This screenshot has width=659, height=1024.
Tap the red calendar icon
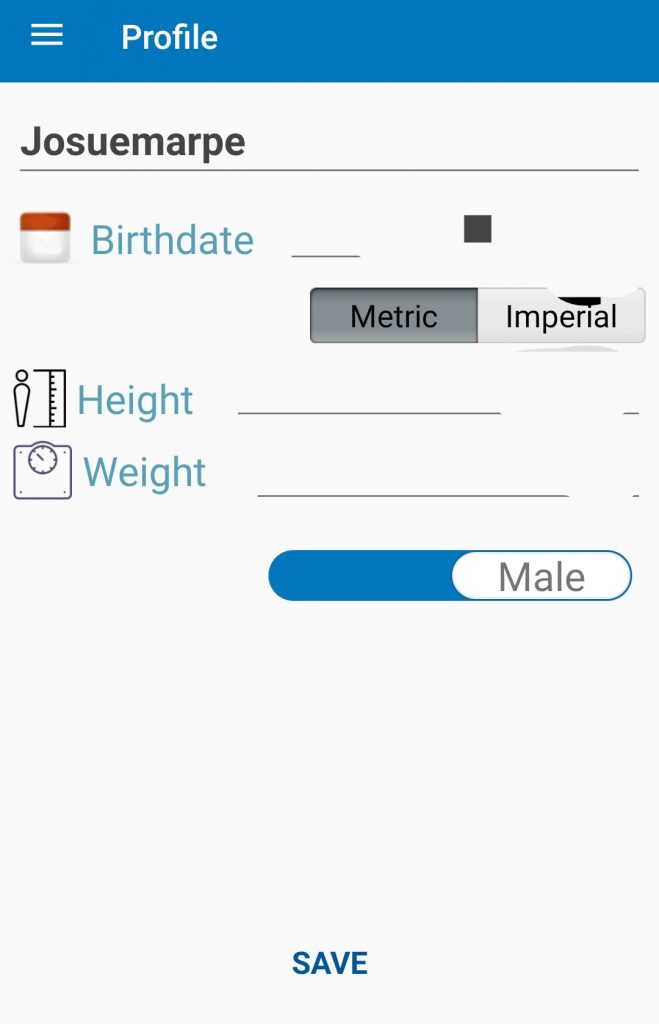coord(45,238)
